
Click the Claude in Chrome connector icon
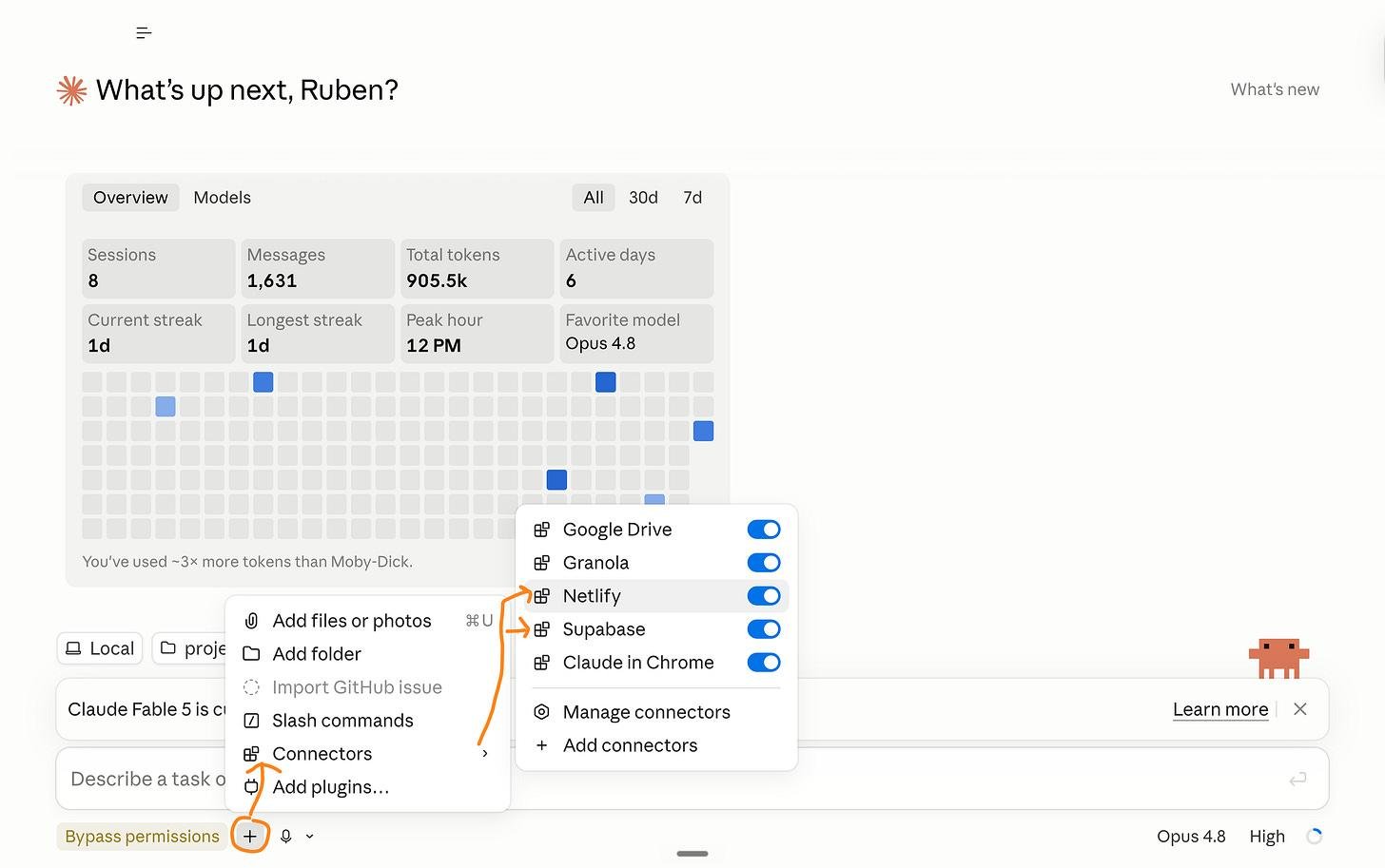click(542, 663)
